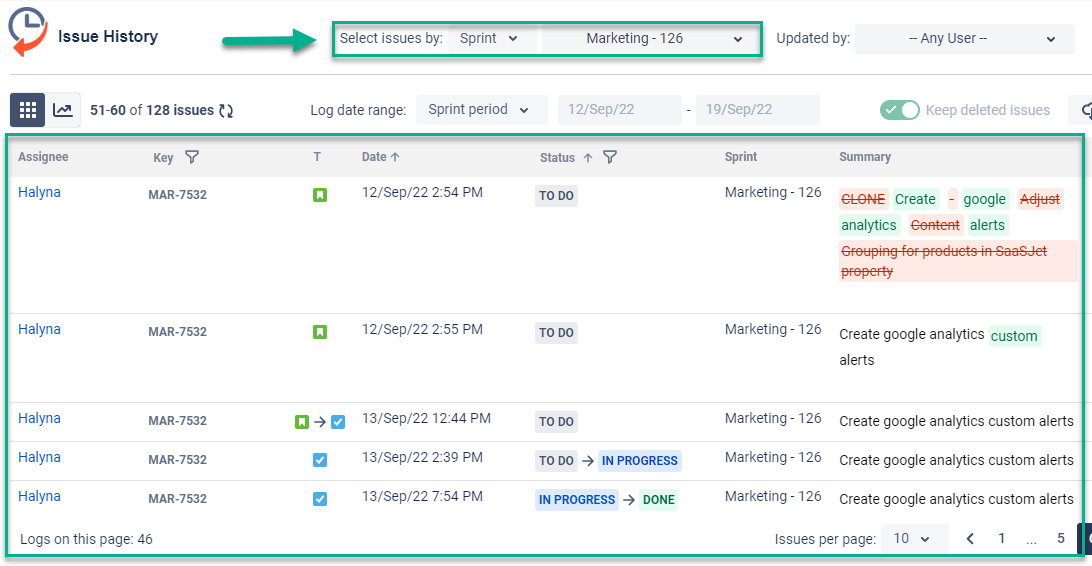Screen dimensions: 1092x566
Task: Click the T type column header
Action: pyautogui.click(x=317, y=157)
